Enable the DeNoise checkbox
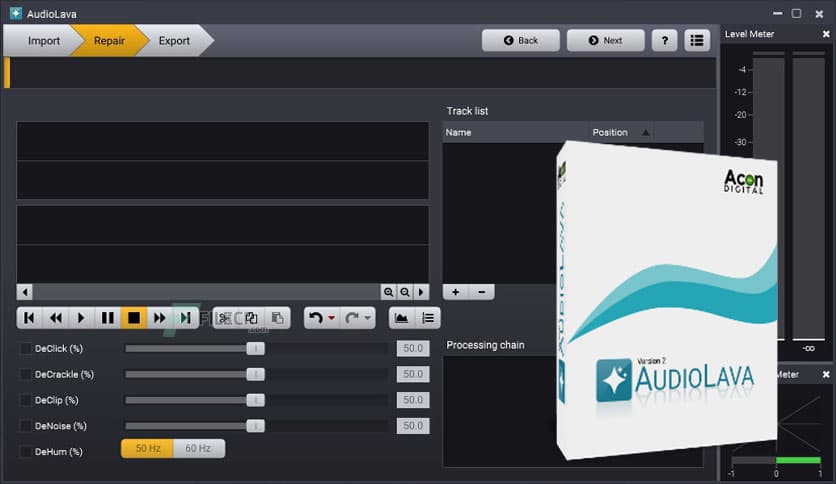The height and width of the screenshot is (484, 836). coord(26,426)
